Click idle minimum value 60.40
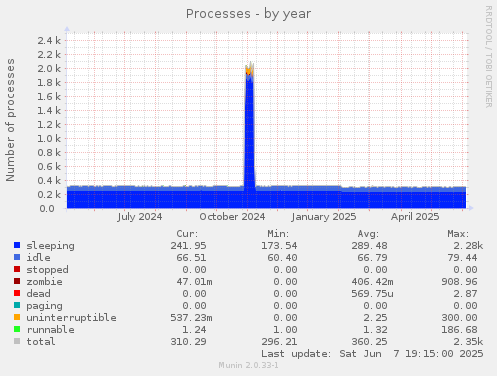This screenshot has height=376, width=497. (282, 258)
